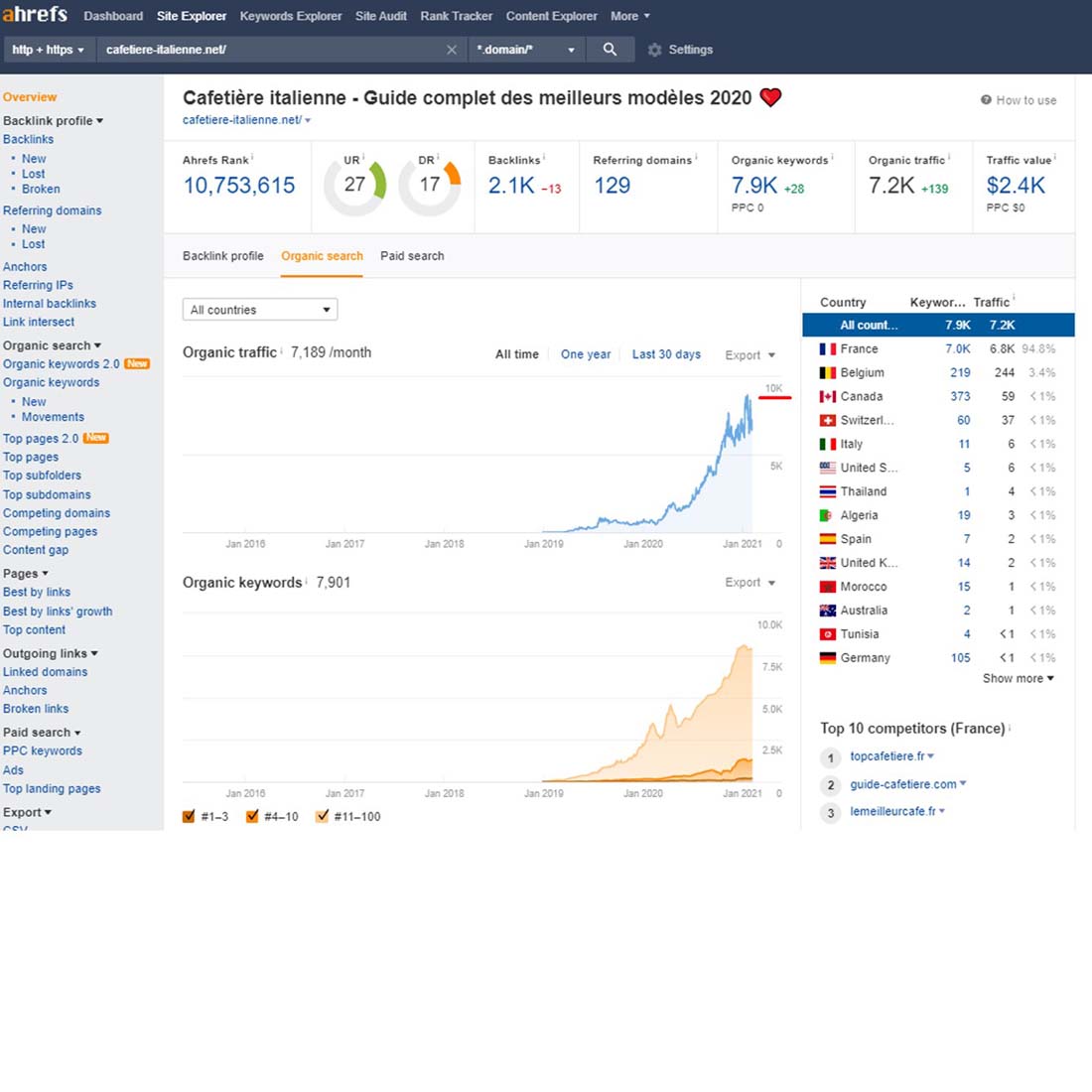Select the Last 30 days range

pyautogui.click(x=666, y=354)
